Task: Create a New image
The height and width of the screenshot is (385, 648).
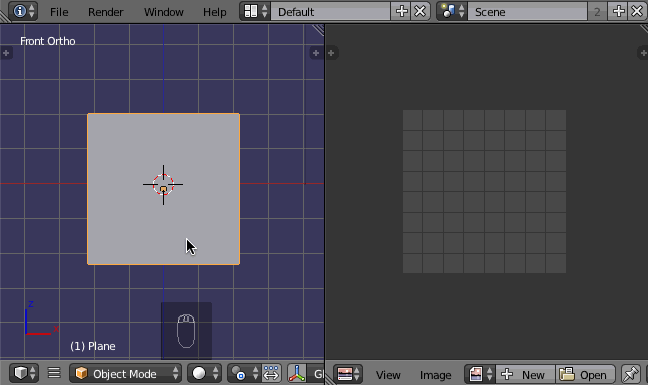Action: click(525, 374)
